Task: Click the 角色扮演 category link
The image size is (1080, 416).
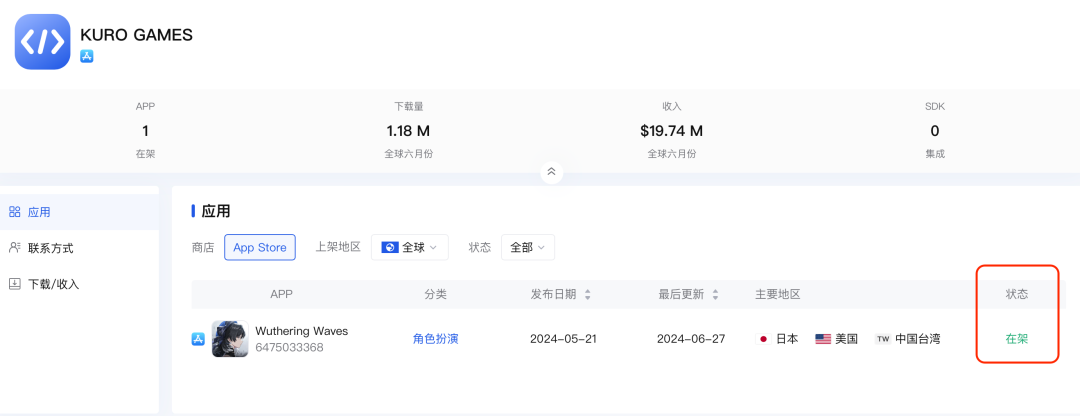Action: point(435,339)
